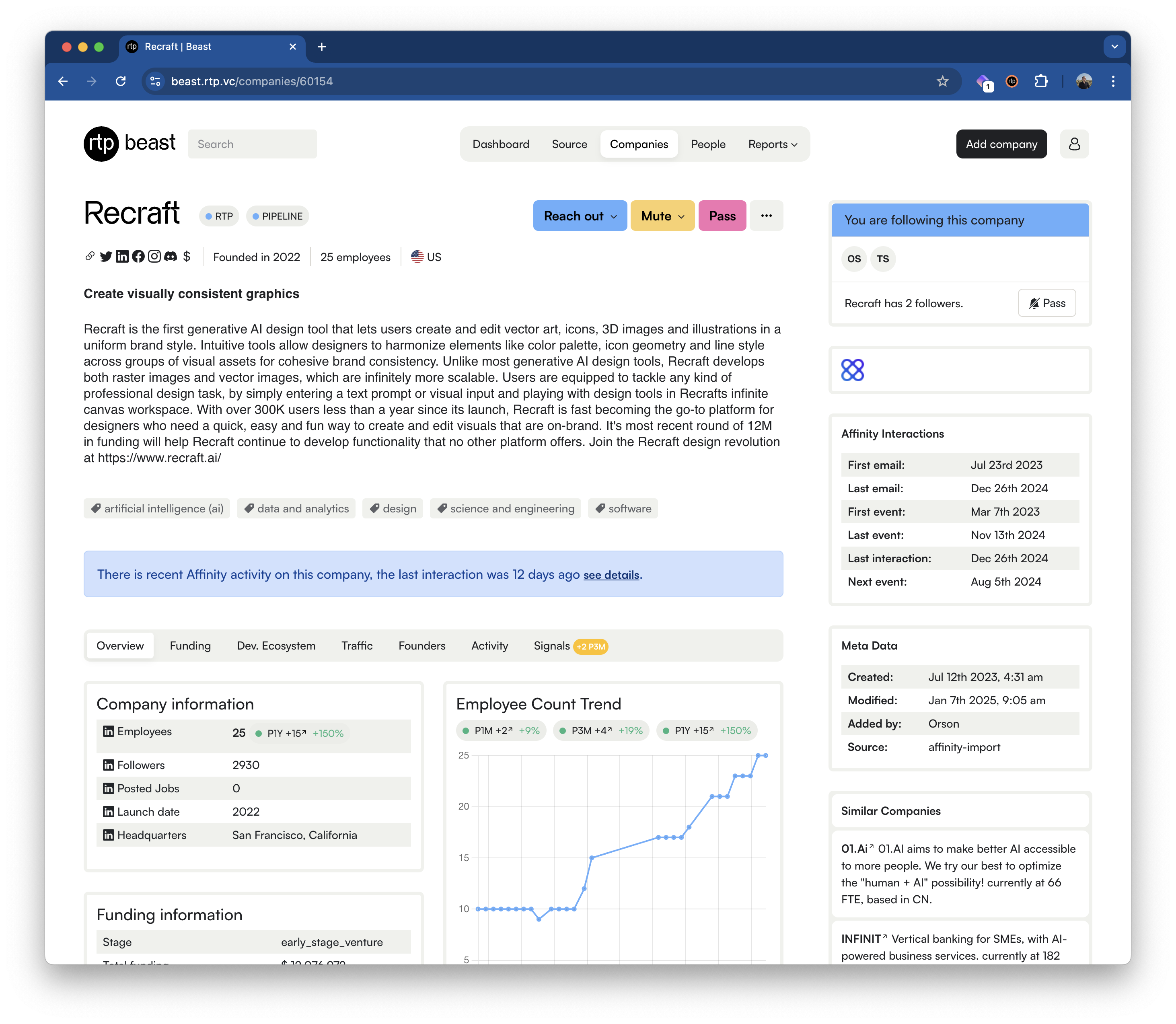The height and width of the screenshot is (1024, 1176).
Task: Open Recraft's Discord icon
Action: pyautogui.click(x=170, y=257)
